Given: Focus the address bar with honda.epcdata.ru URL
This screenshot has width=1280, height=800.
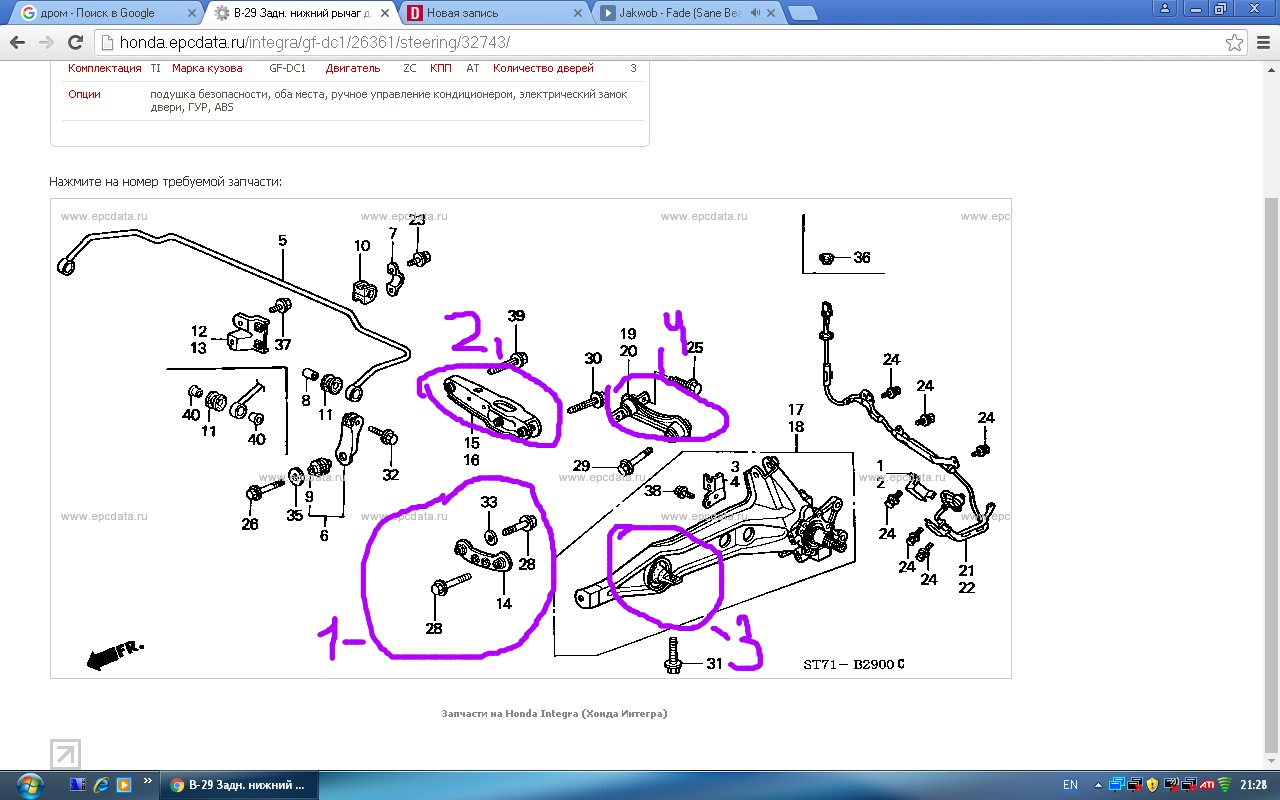Looking at the screenshot, I should click(x=660, y=43).
